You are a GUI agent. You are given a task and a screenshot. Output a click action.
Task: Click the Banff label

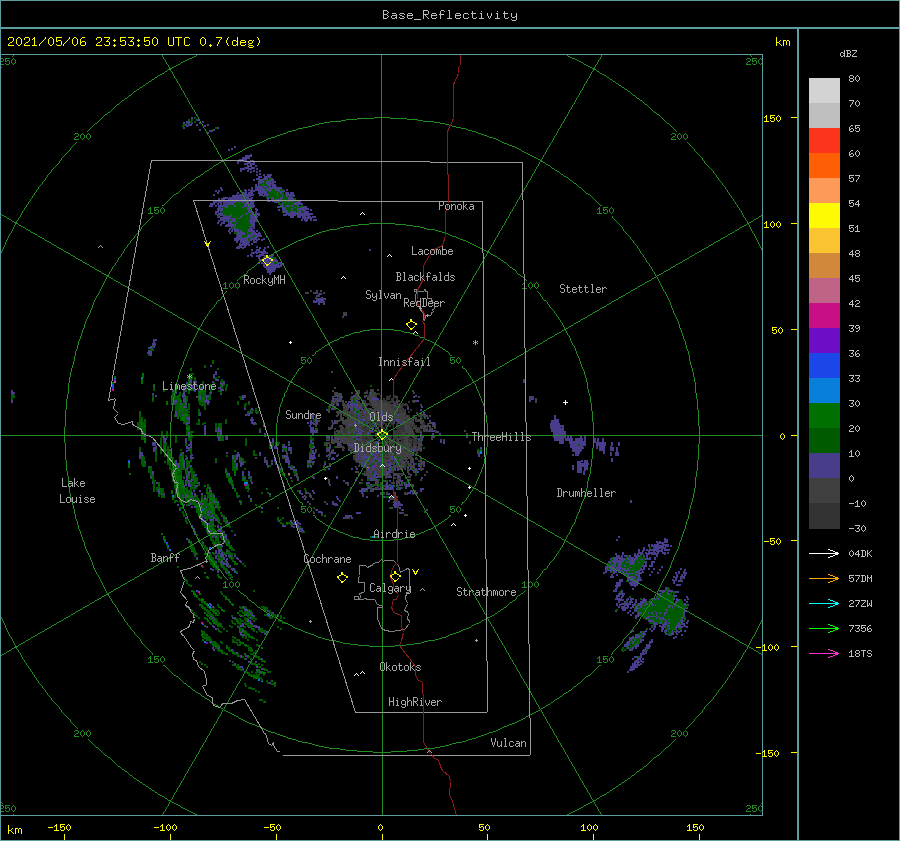point(165,557)
